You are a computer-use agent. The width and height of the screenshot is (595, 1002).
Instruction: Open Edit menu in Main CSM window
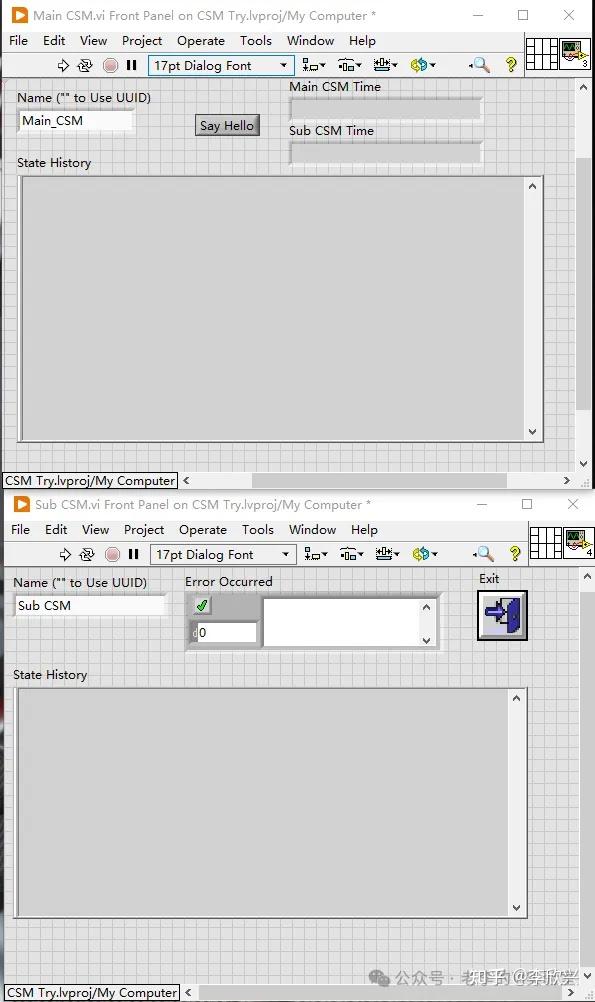pyautogui.click(x=54, y=40)
